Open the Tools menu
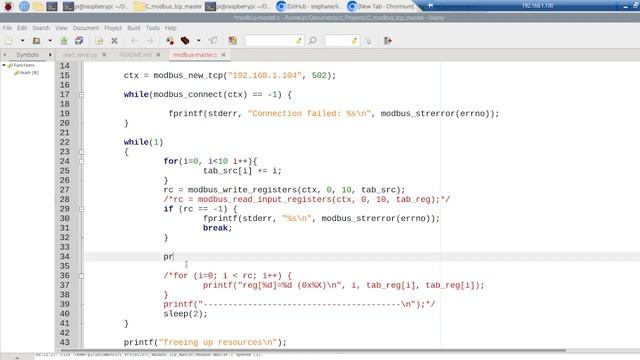Image resolution: width=640 pixels, height=360 pixels. tap(153, 28)
